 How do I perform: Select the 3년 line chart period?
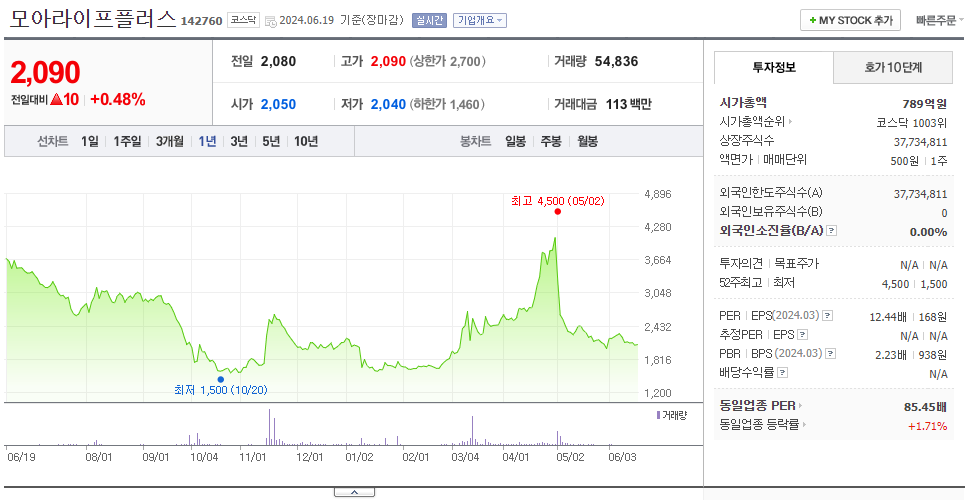coord(239,141)
